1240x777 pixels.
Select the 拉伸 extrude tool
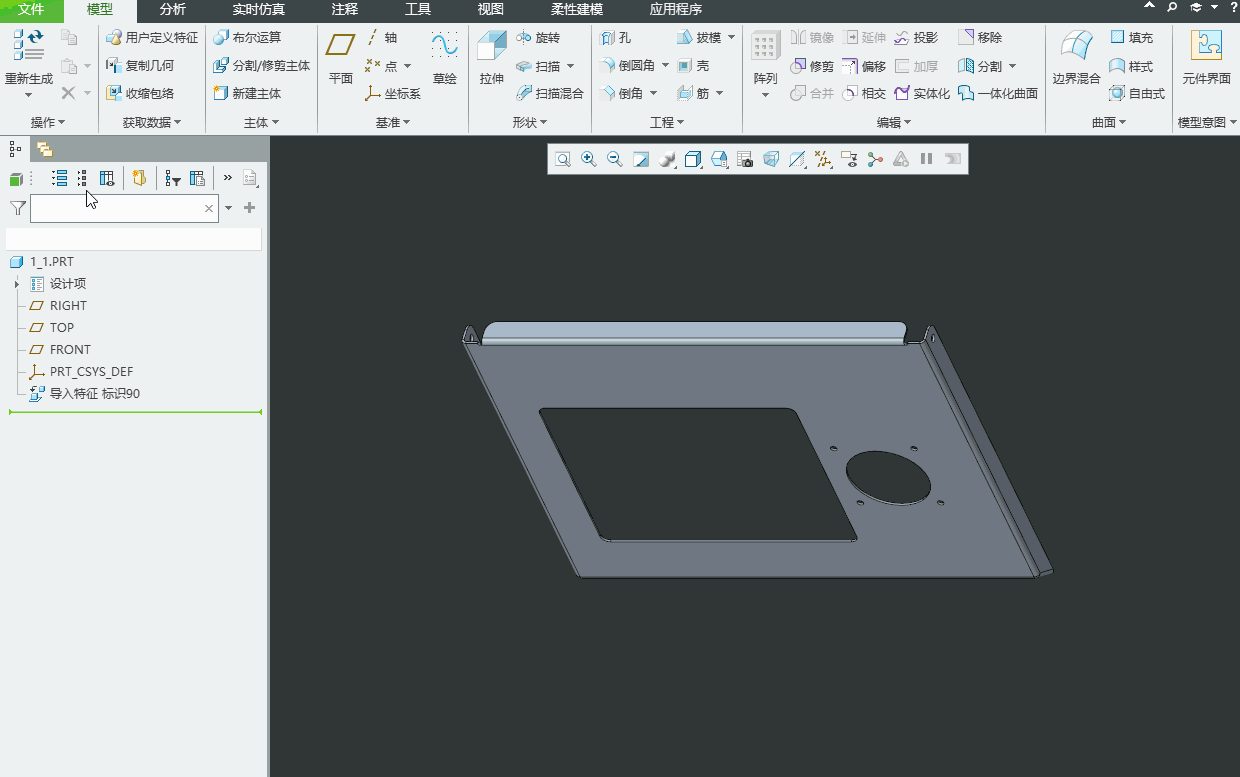[491, 58]
